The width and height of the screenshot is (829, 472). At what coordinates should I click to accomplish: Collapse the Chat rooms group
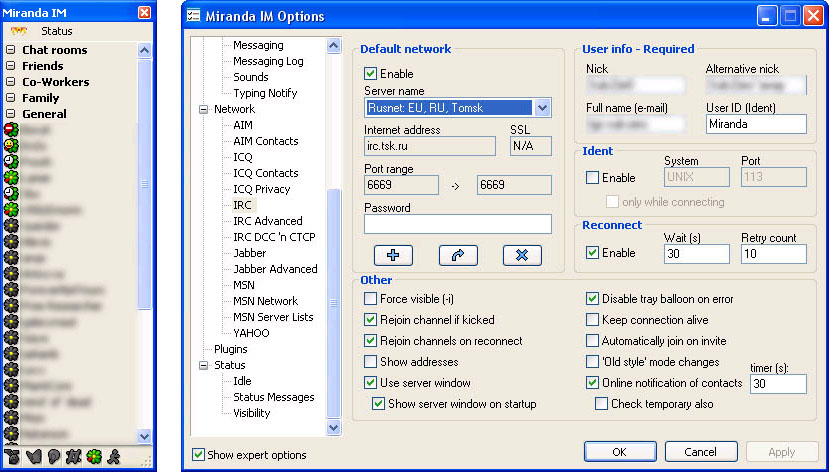11,50
